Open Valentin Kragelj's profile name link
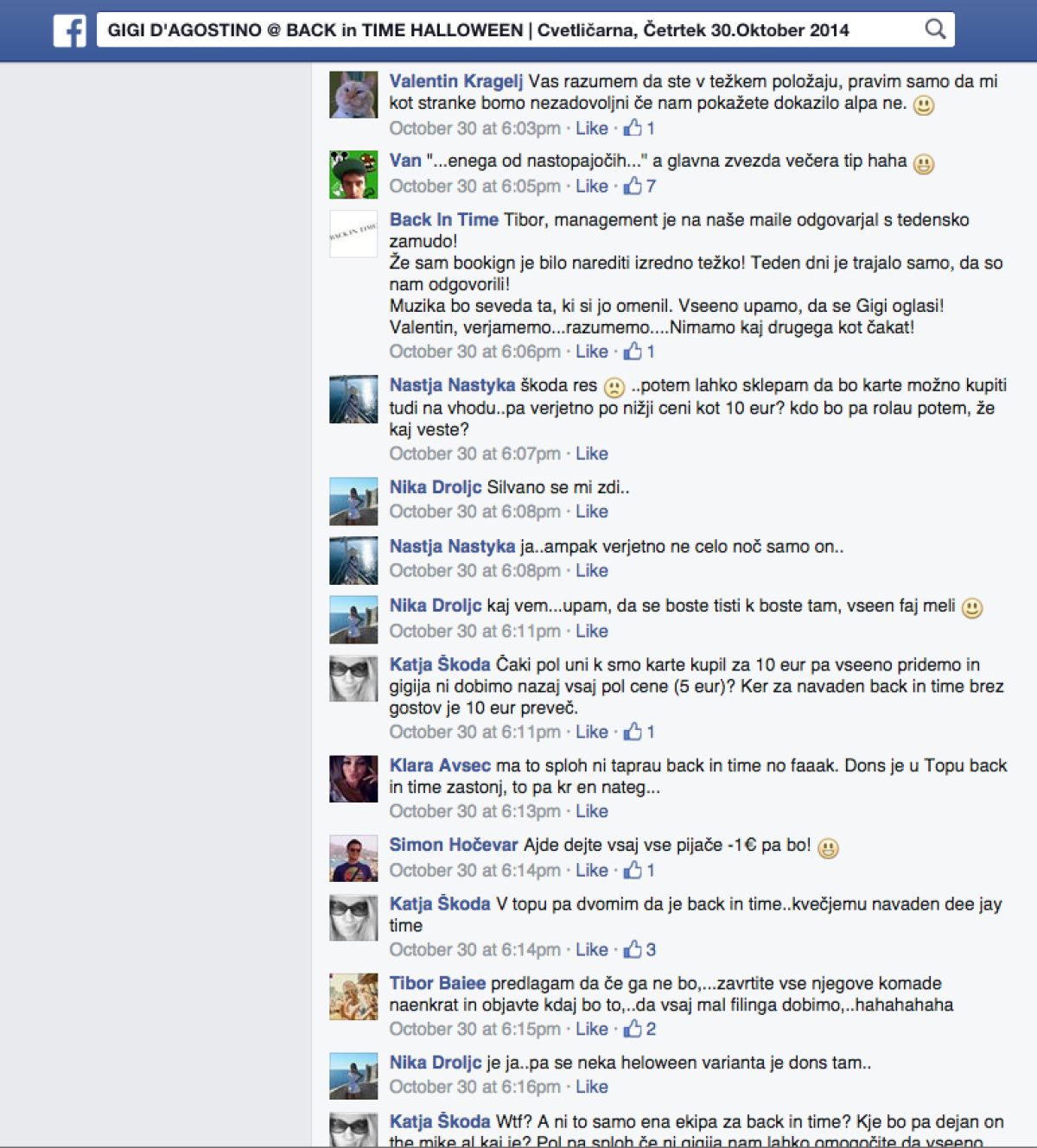 (455, 81)
